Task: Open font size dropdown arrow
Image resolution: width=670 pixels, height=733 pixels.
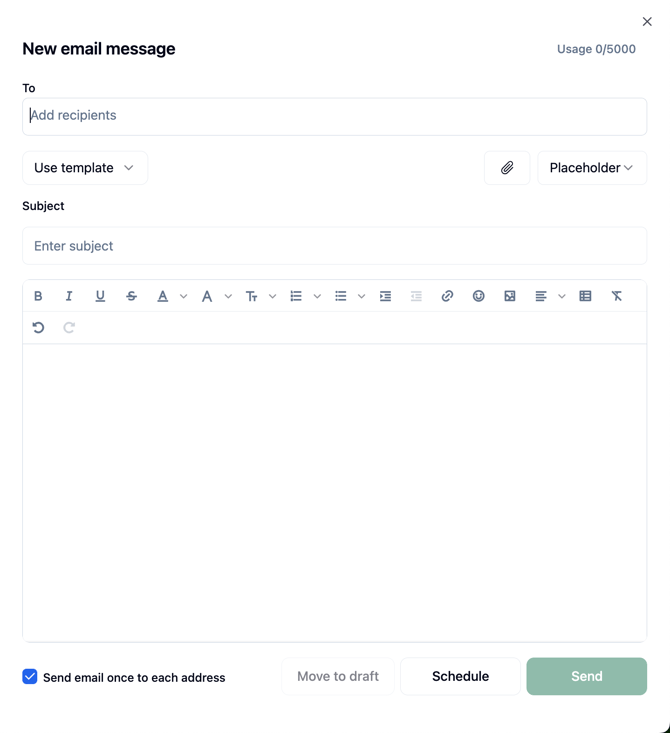Action: point(272,296)
